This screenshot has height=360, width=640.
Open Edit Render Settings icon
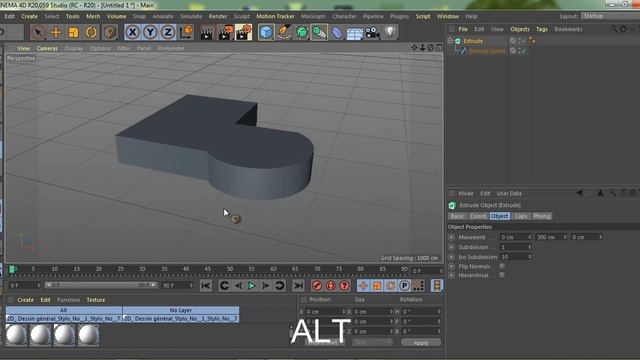243,32
